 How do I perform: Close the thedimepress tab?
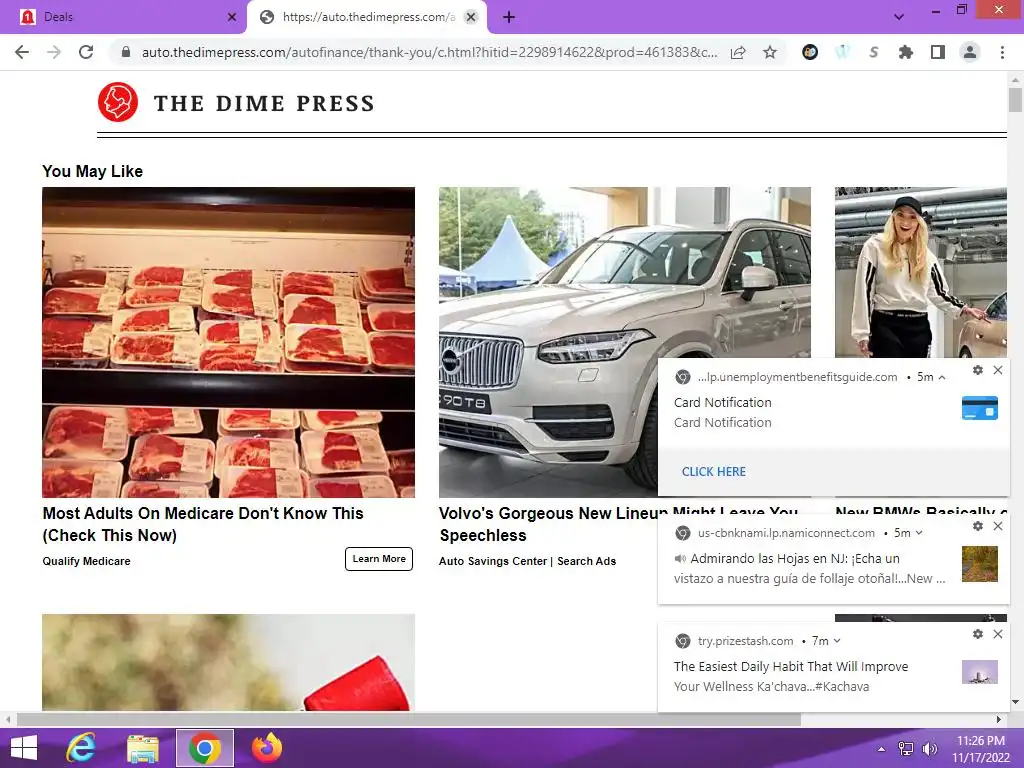pos(471,18)
